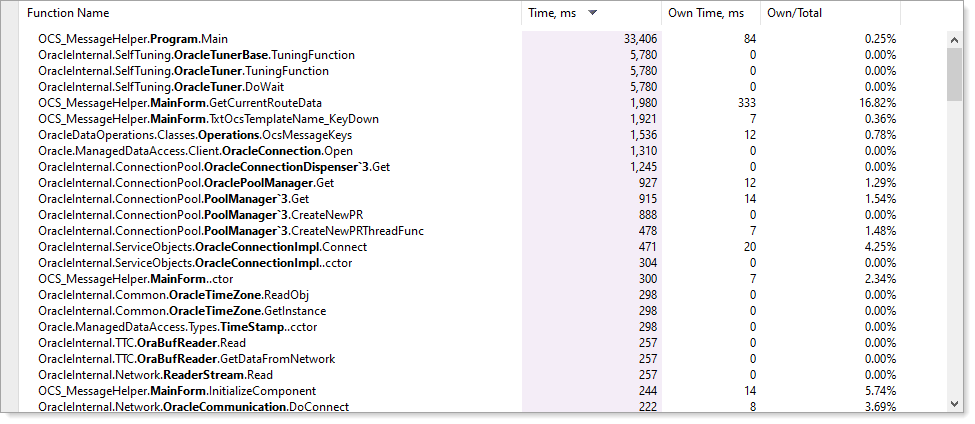Click the own time value 20
Viewport: 975px width, 424px height.
coord(750,247)
